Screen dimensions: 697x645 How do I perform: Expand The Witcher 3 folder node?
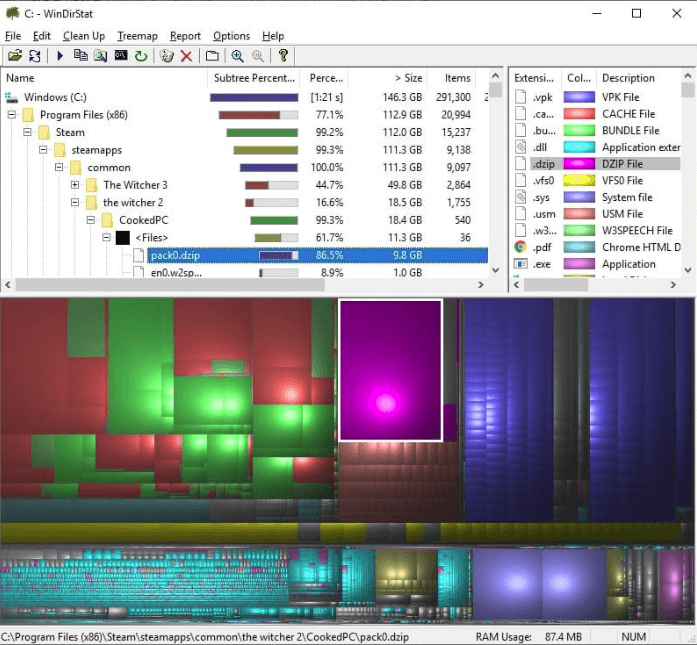pyautogui.click(x=75, y=185)
